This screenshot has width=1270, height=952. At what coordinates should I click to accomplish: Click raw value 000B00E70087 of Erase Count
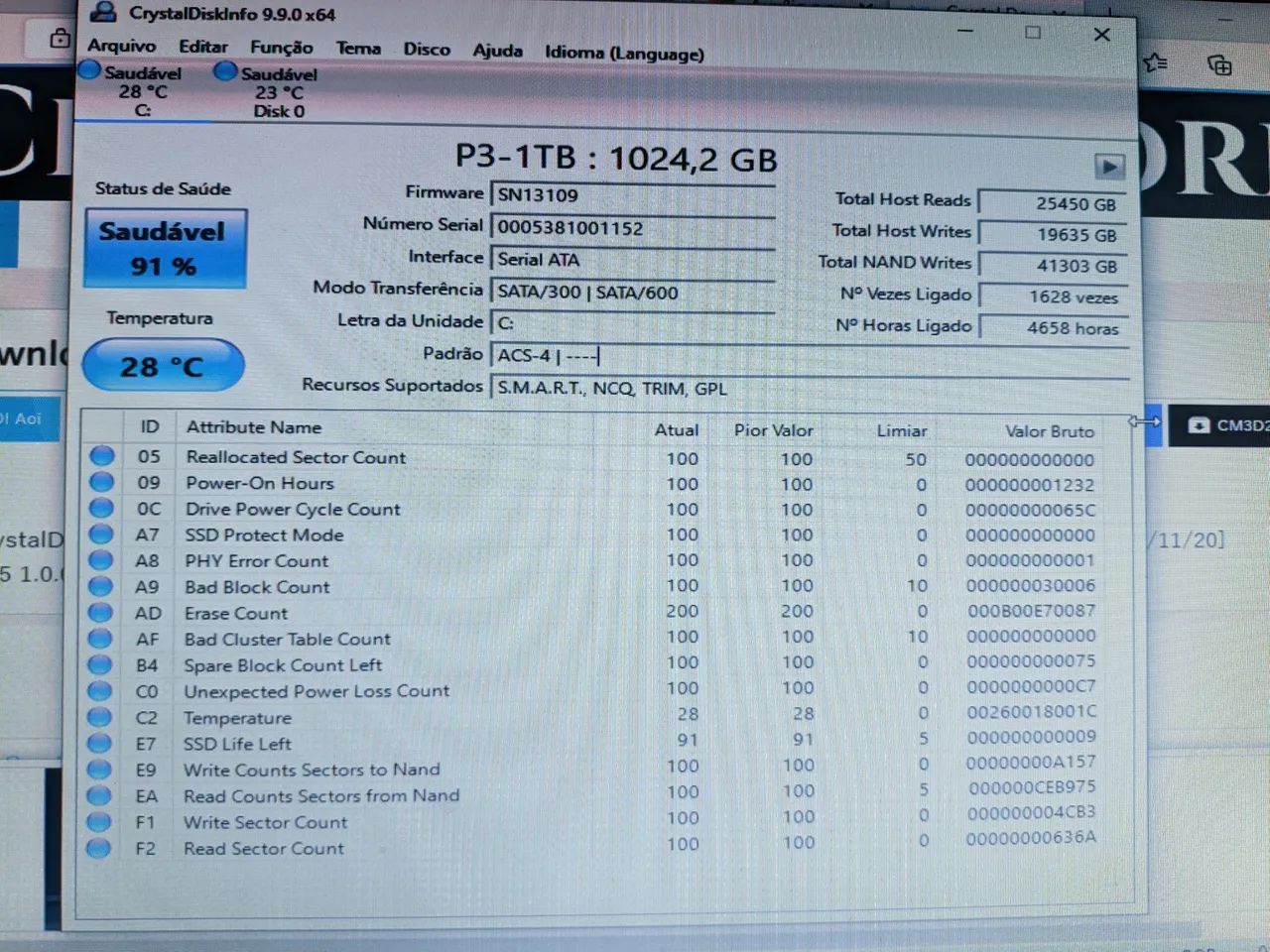click(1032, 611)
